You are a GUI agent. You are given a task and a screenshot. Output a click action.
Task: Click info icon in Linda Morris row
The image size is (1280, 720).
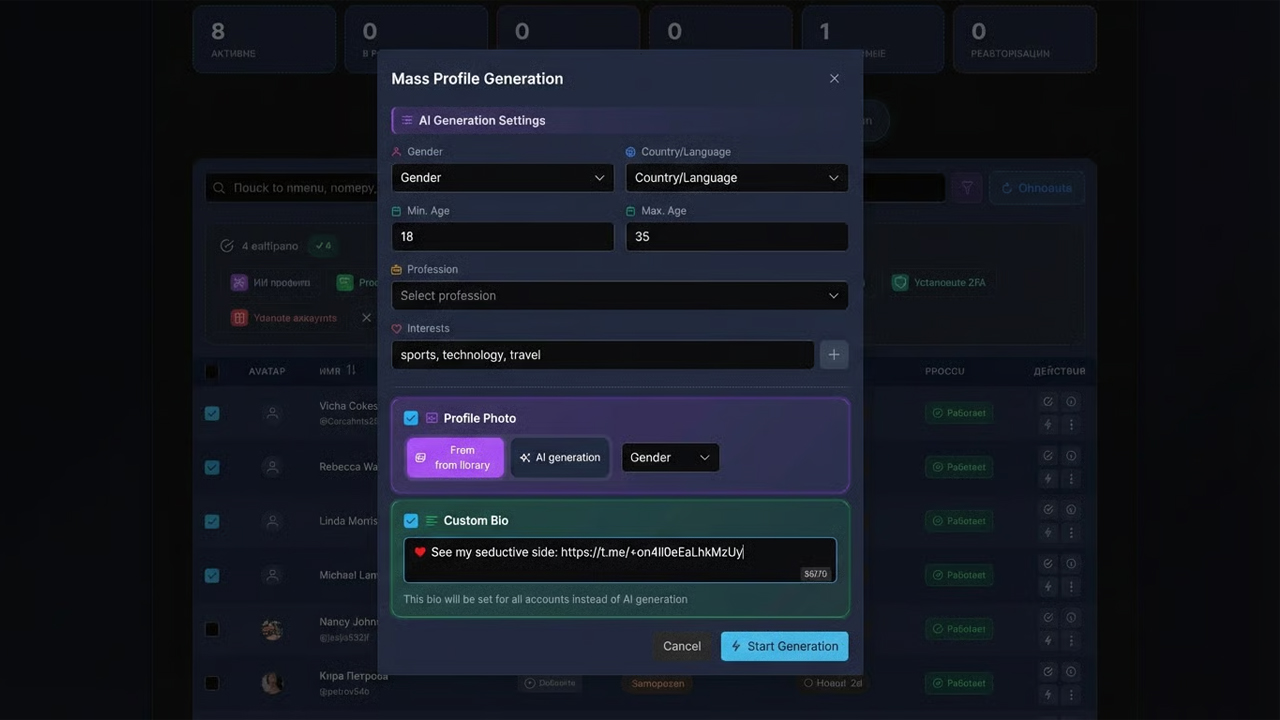tap(1071, 509)
